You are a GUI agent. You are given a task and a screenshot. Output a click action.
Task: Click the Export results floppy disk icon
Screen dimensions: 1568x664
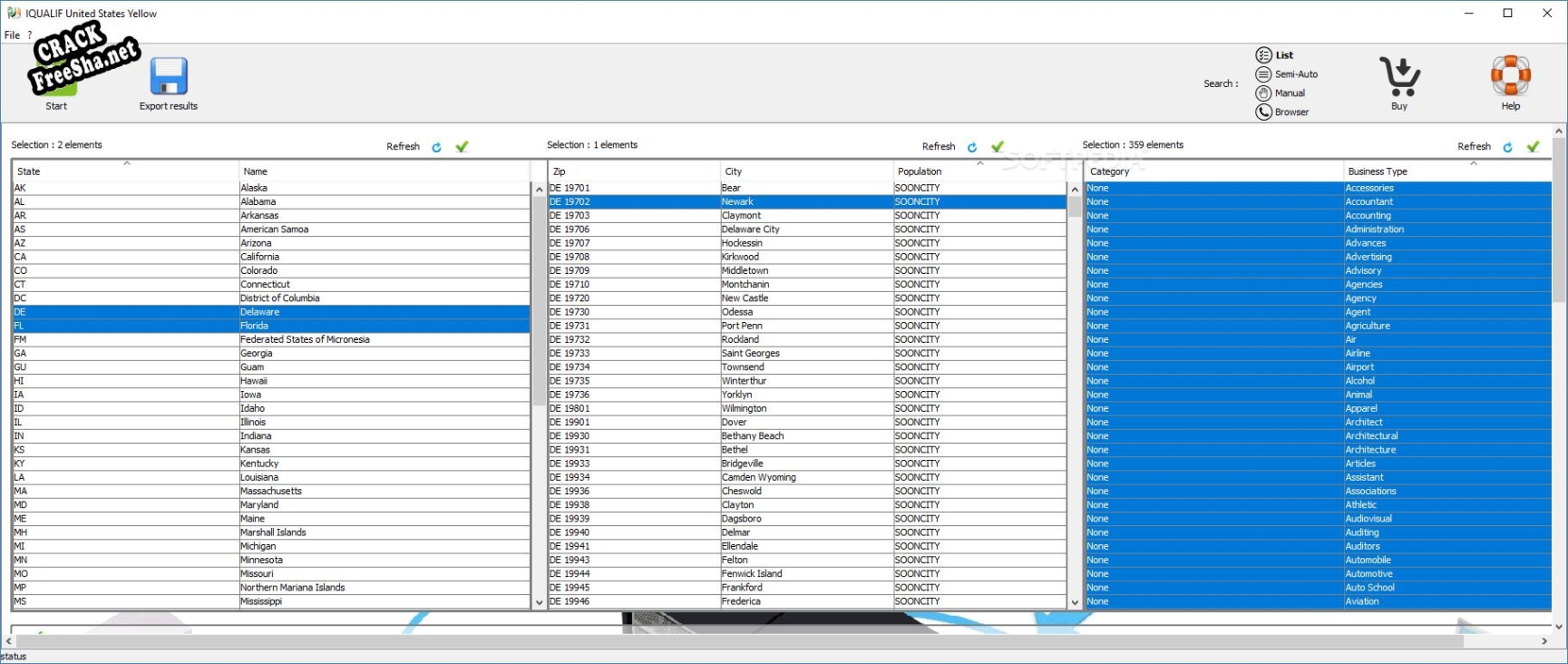click(x=169, y=77)
